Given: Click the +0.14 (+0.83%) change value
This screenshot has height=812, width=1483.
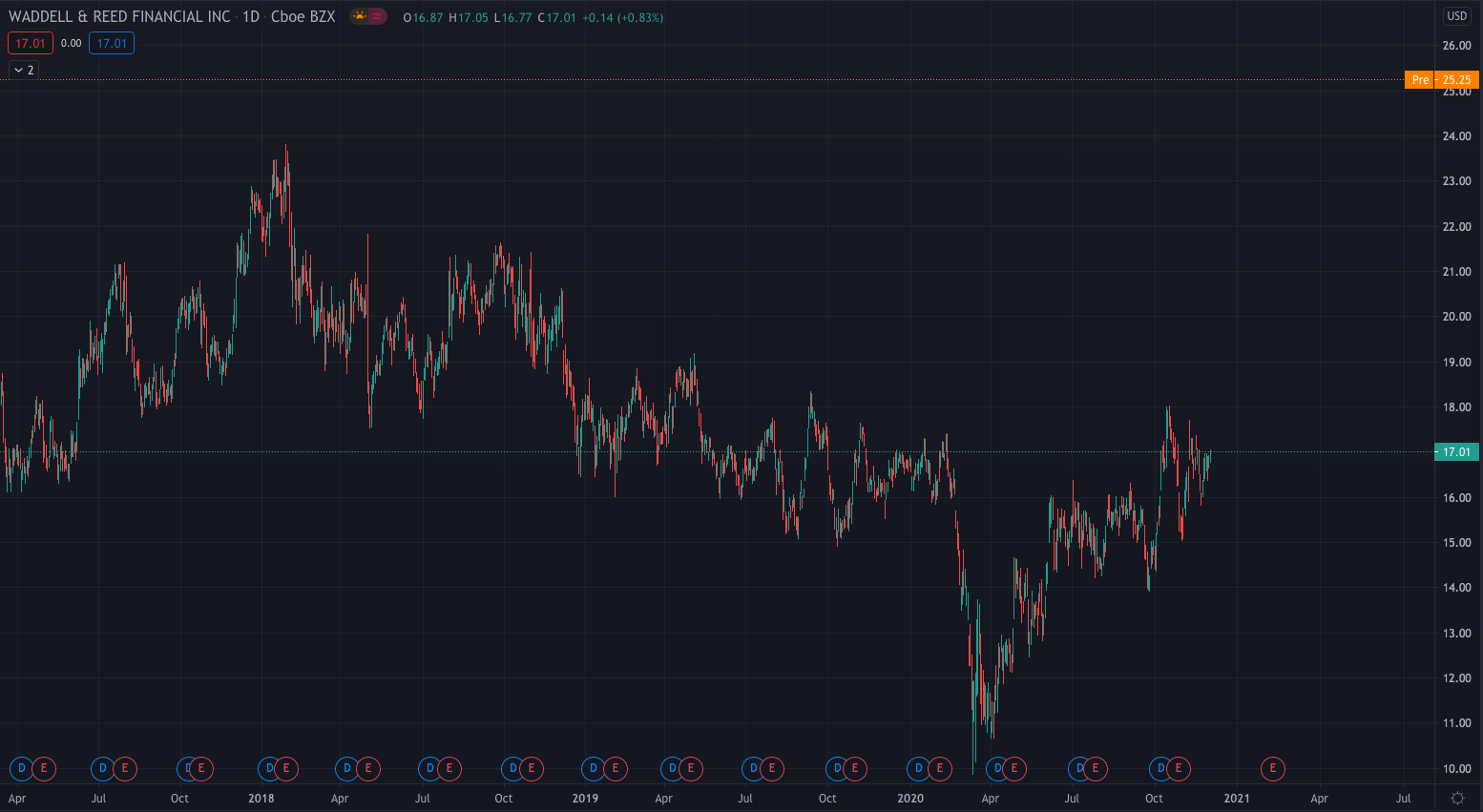Looking at the screenshot, I should 623,17.
